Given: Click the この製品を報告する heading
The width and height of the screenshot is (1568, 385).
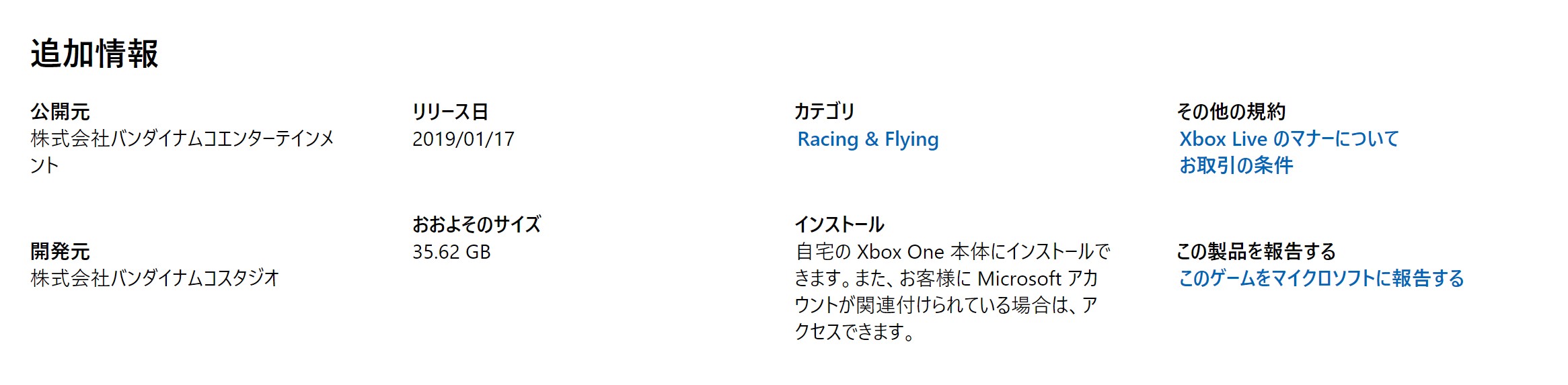Looking at the screenshot, I should click(x=1255, y=251).
